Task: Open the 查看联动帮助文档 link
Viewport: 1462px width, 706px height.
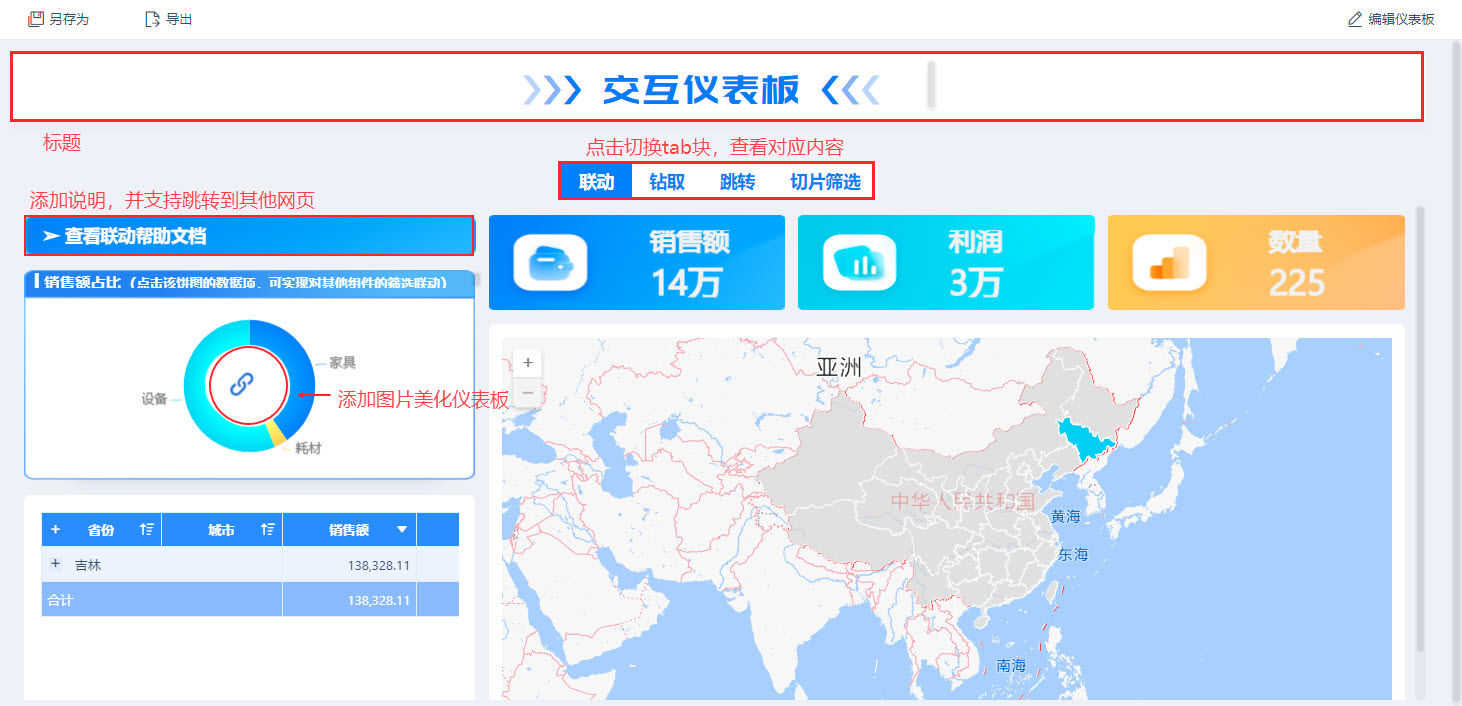Action: 249,236
